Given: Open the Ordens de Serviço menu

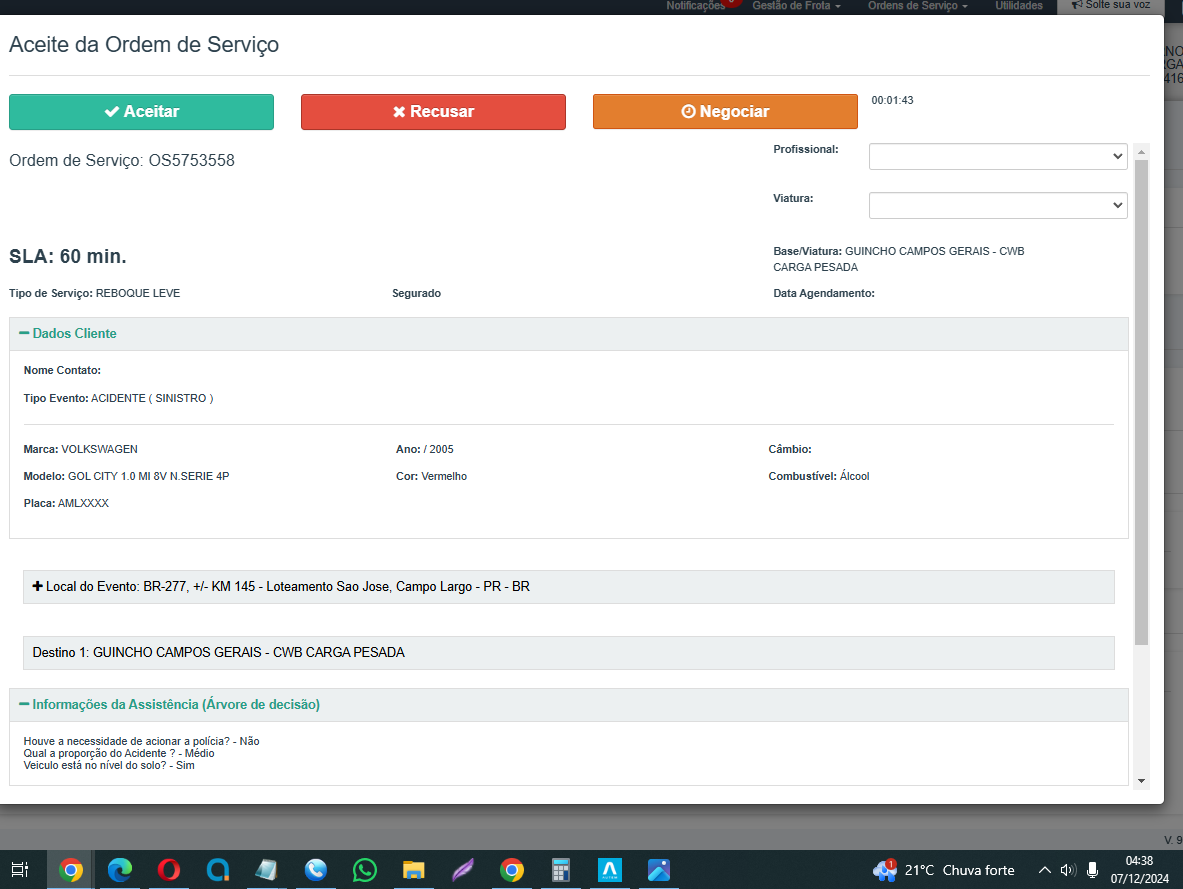Looking at the screenshot, I should point(917,6).
